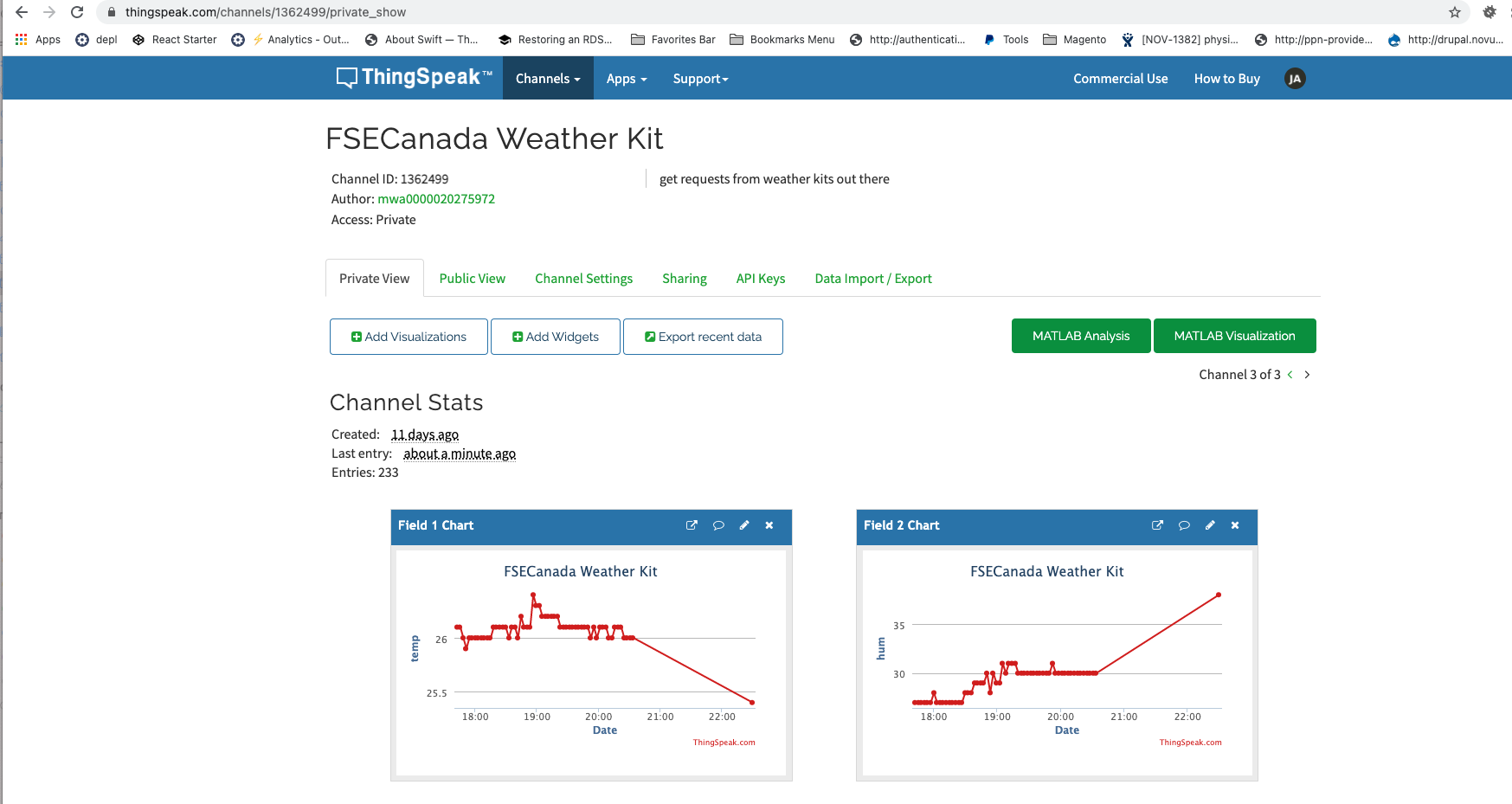Edit Field 1 Chart with pencil icon

[x=744, y=525]
